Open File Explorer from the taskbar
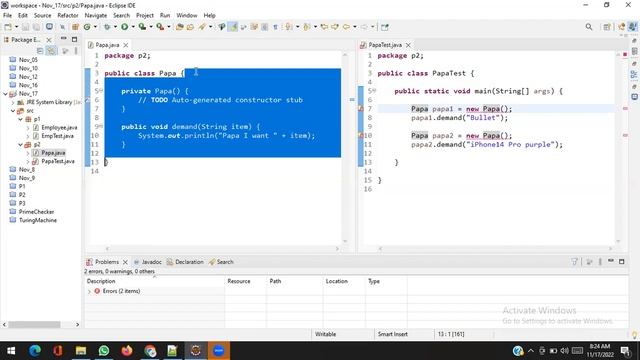Screen dimensions: 640x360 pos(81,351)
